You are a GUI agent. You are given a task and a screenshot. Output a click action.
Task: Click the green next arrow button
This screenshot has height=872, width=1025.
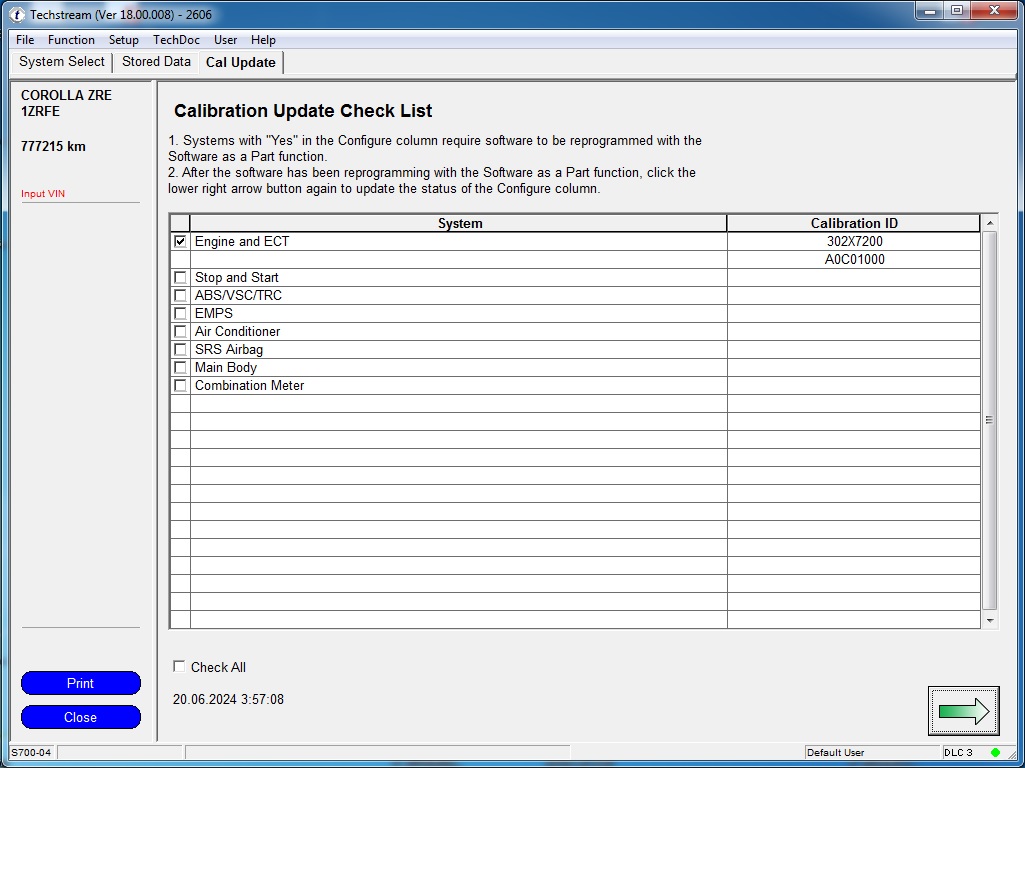tap(963, 711)
